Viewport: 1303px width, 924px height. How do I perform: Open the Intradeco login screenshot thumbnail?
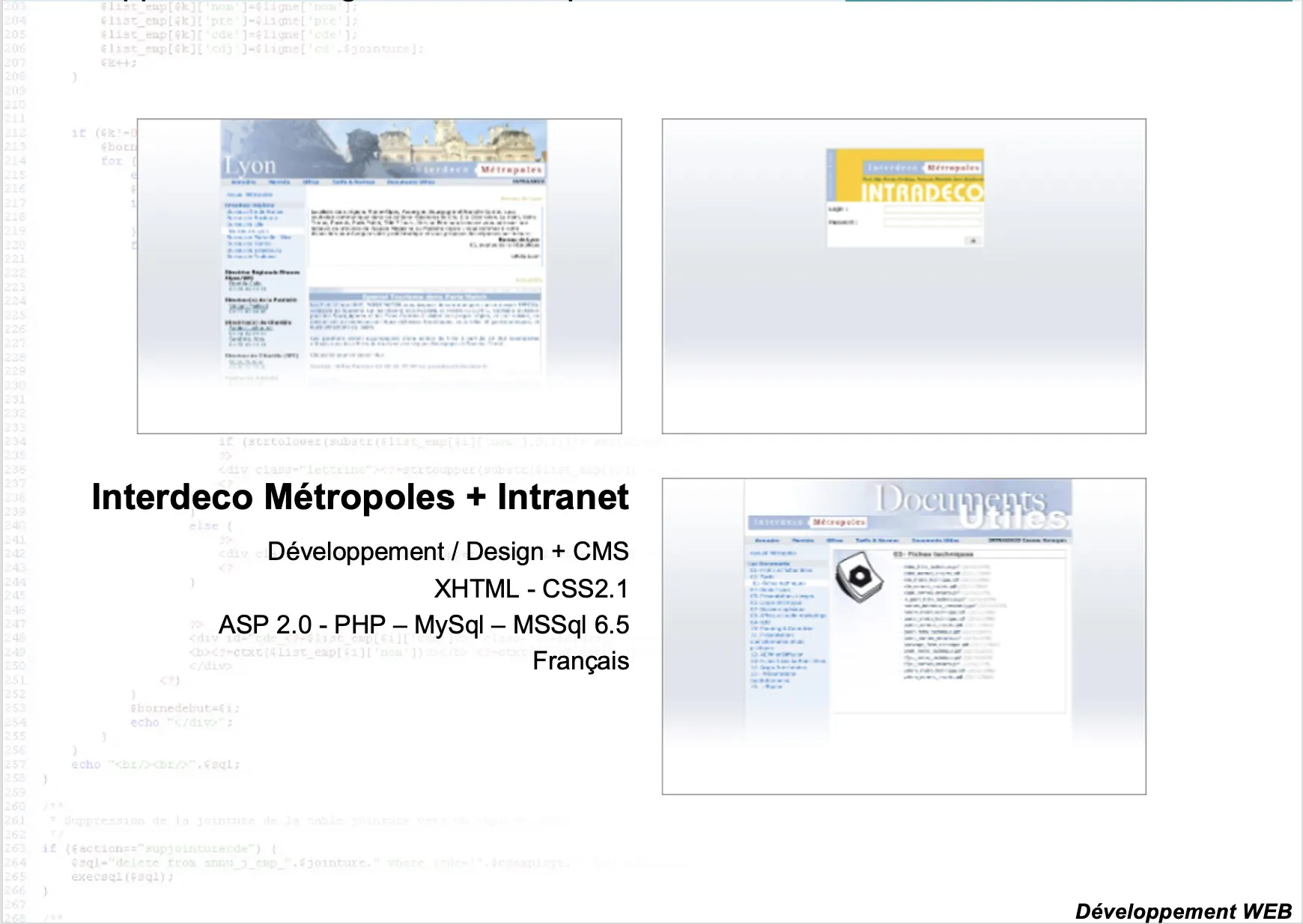904,276
